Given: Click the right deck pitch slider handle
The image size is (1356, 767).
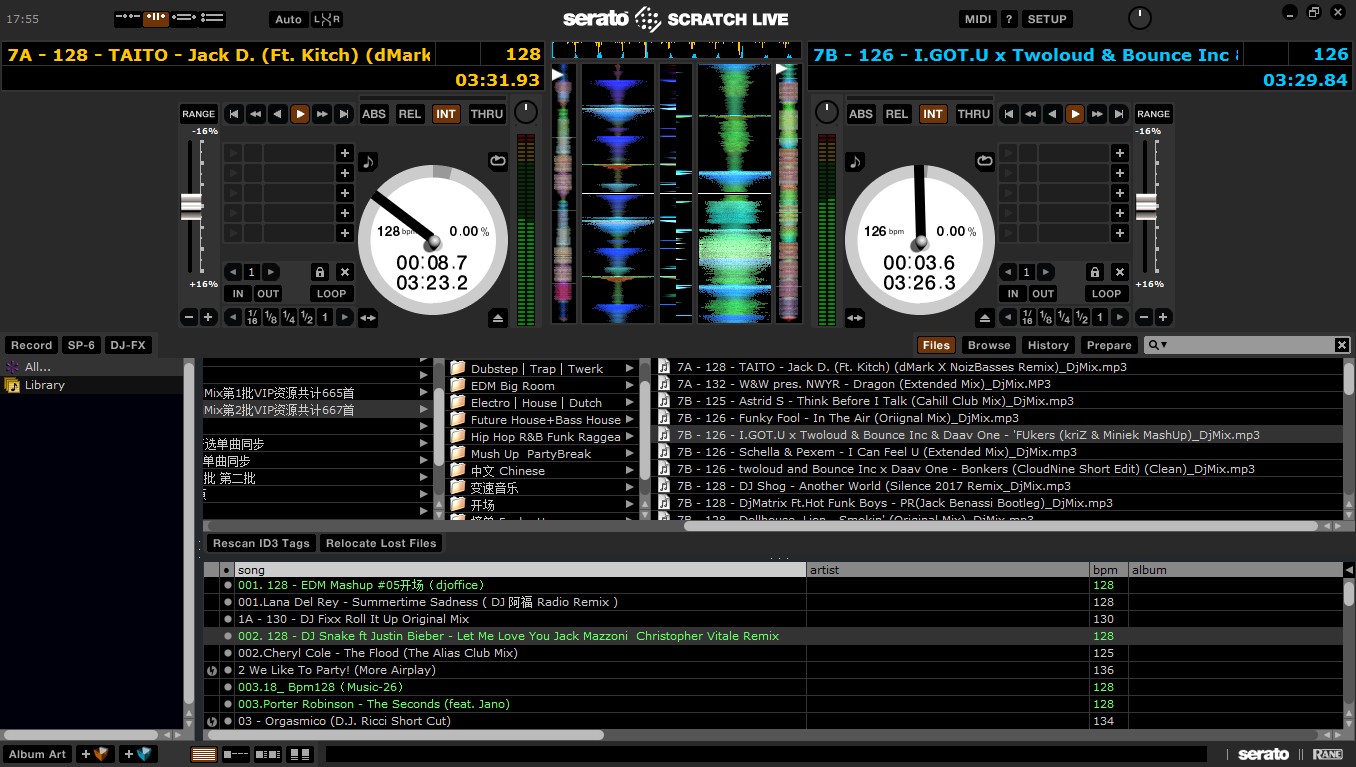Looking at the screenshot, I should 1147,206.
